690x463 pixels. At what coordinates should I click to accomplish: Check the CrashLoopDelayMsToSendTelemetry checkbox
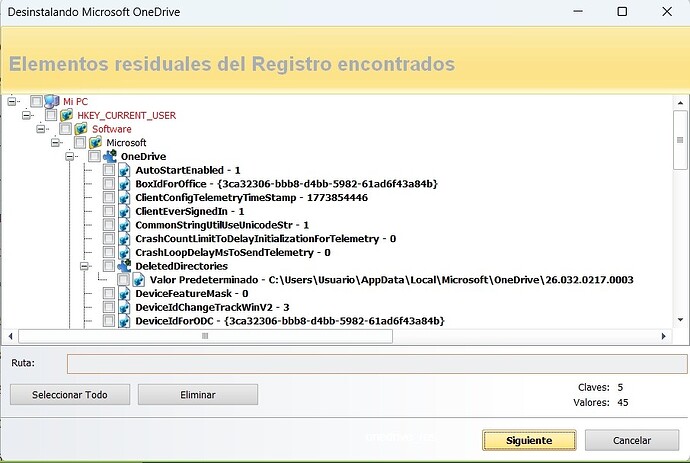click(109, 252)
